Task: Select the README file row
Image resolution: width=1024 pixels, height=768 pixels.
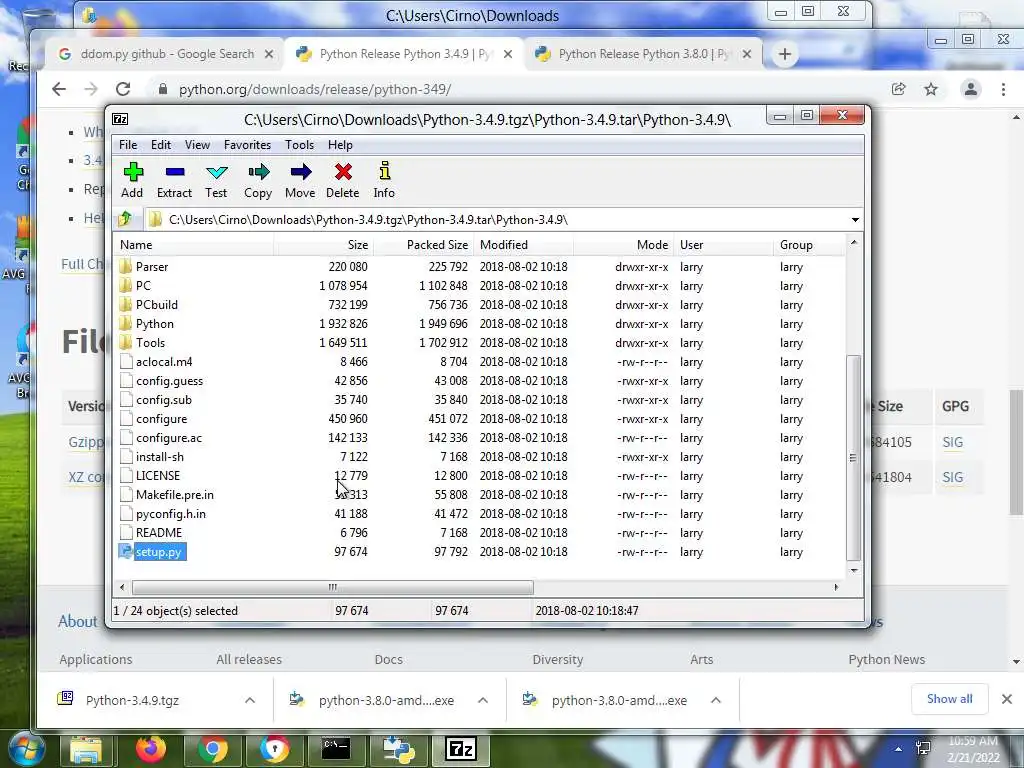Action: click(x=481, y=532)
